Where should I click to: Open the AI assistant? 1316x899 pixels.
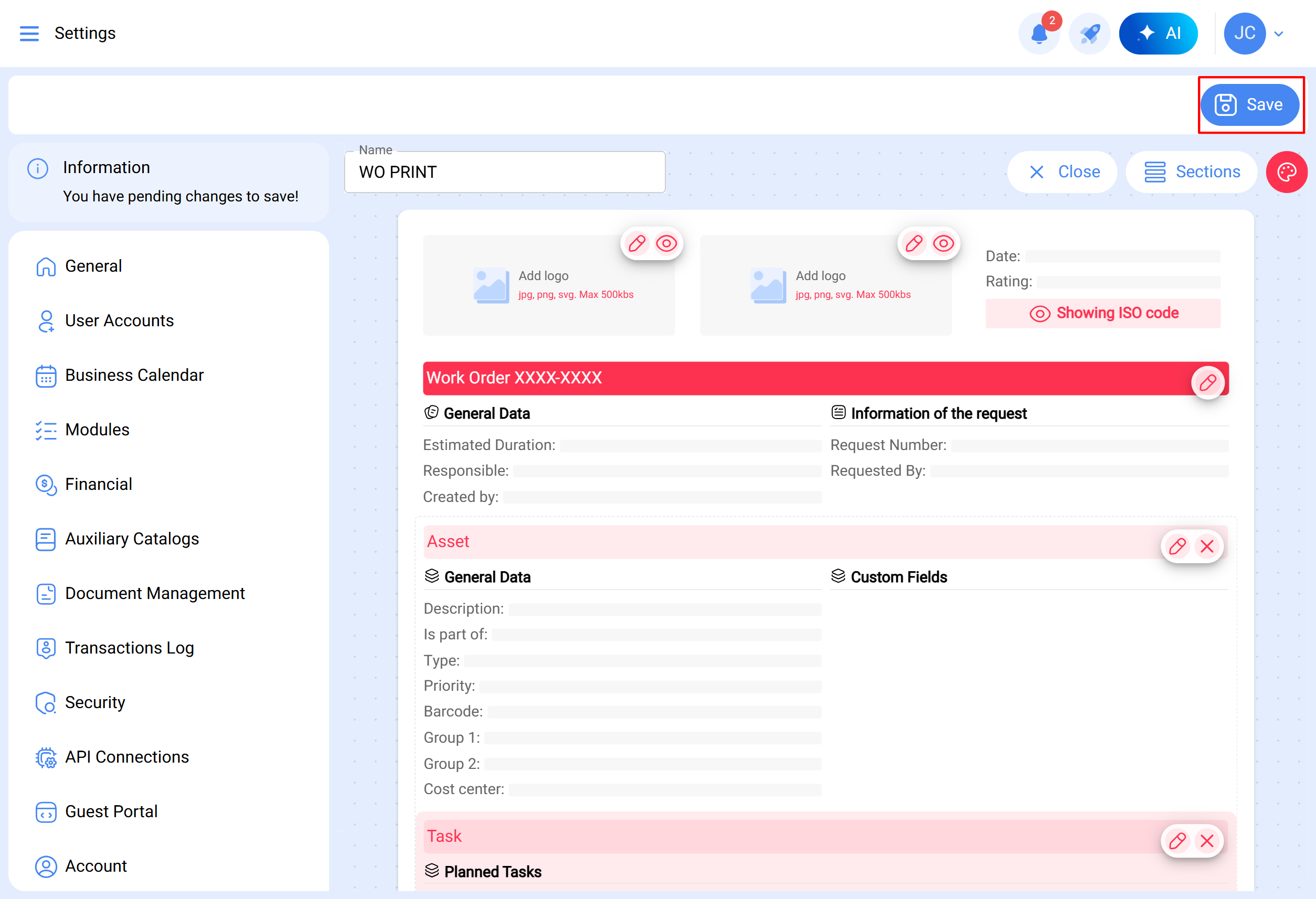click(x=1158, y=33)
